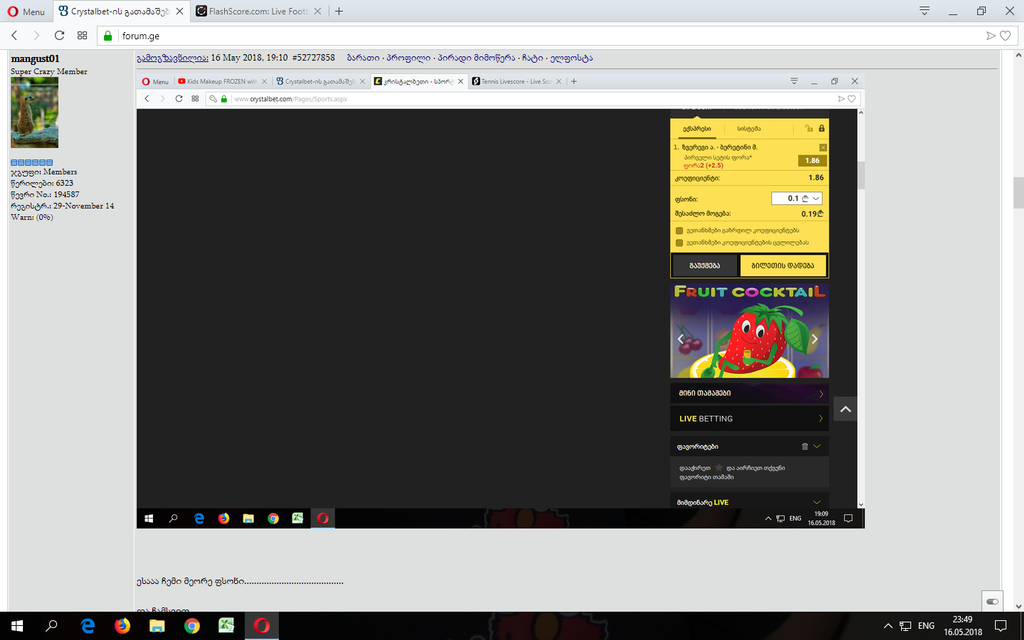Click the dark გაუქმება button in the betslip
This screenshot has width=1024, height=640.
coord(705,266)
